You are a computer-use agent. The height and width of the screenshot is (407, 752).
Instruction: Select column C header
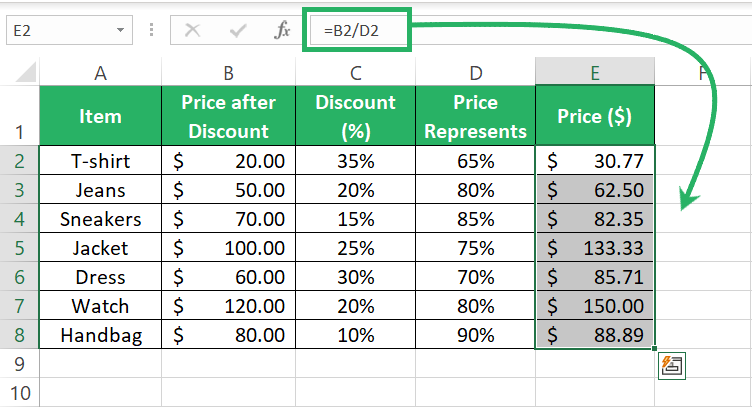[355, 72]
